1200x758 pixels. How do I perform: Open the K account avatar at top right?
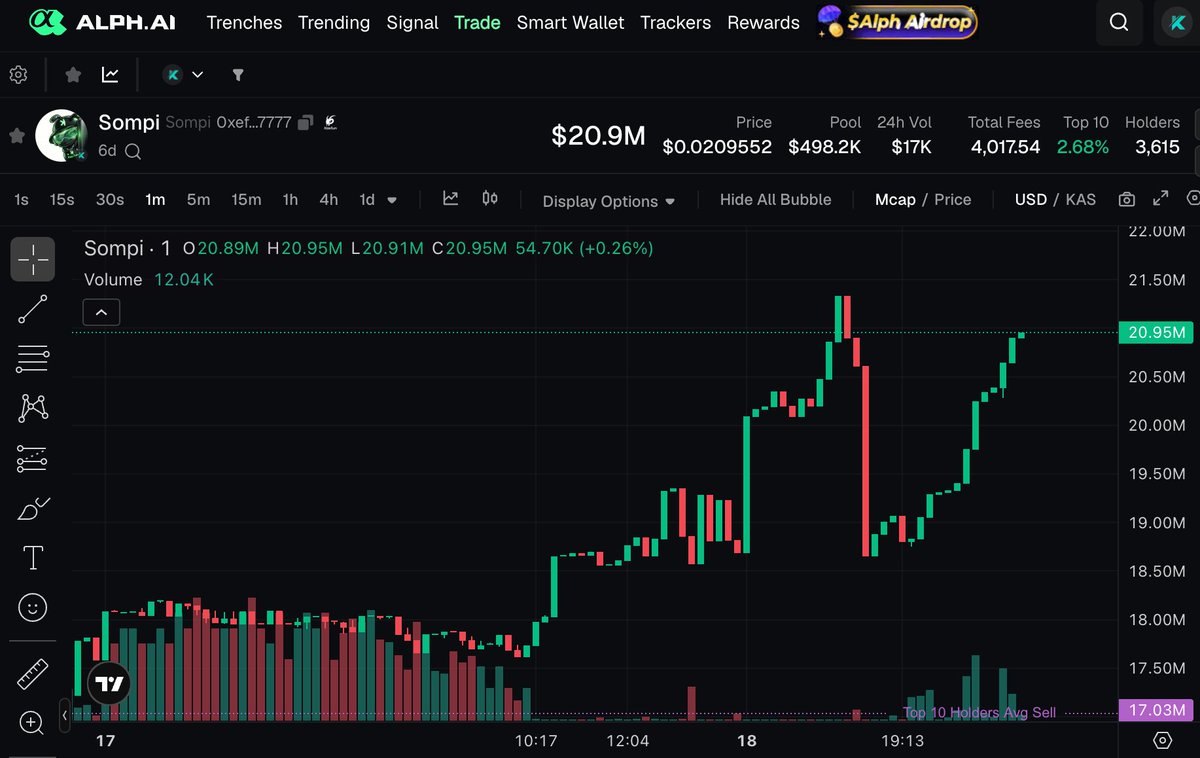1177,22
